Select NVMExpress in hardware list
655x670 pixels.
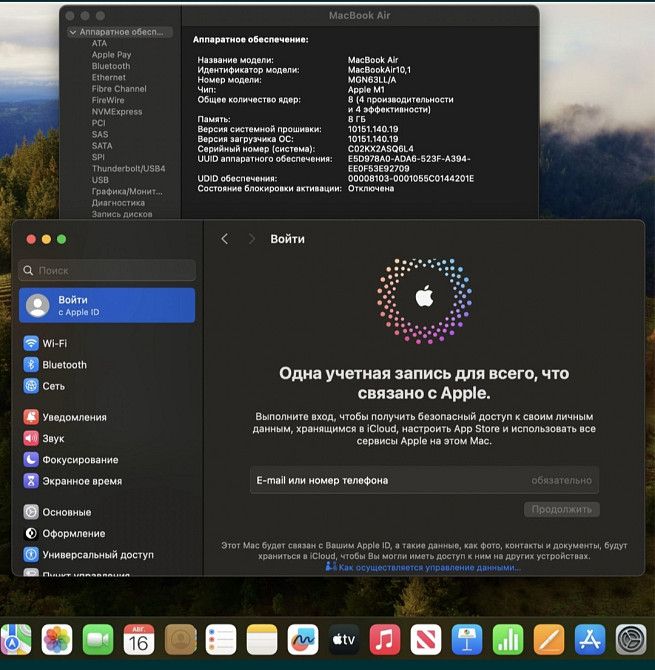(x=117, y=112)
